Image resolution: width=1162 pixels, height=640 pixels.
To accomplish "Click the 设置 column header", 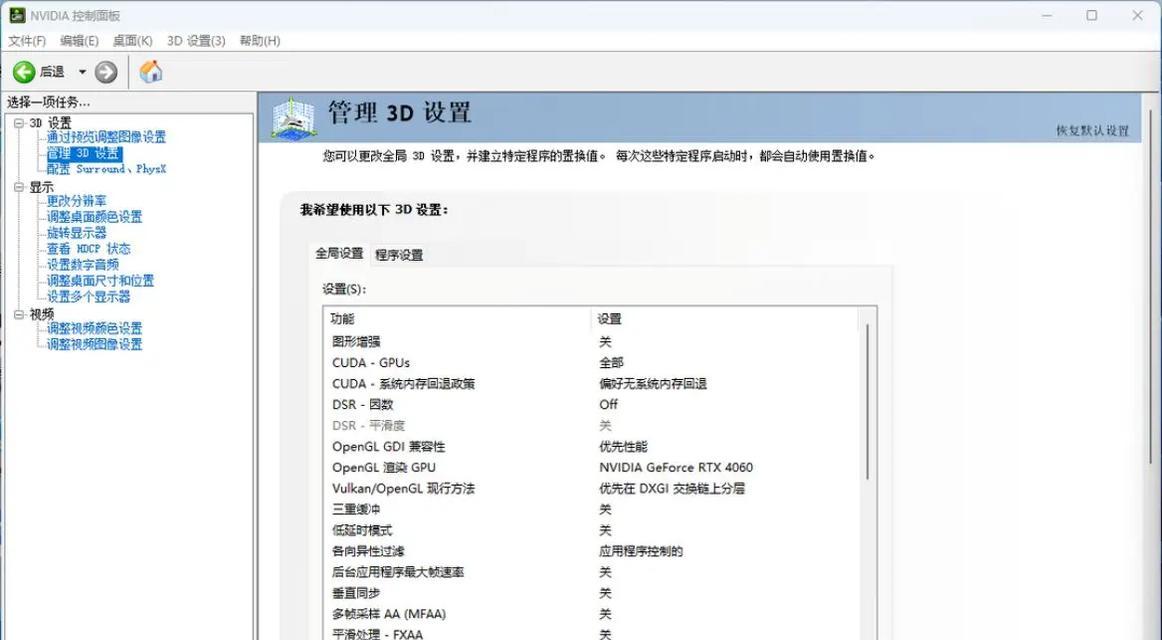I will [x=725, y=319].
